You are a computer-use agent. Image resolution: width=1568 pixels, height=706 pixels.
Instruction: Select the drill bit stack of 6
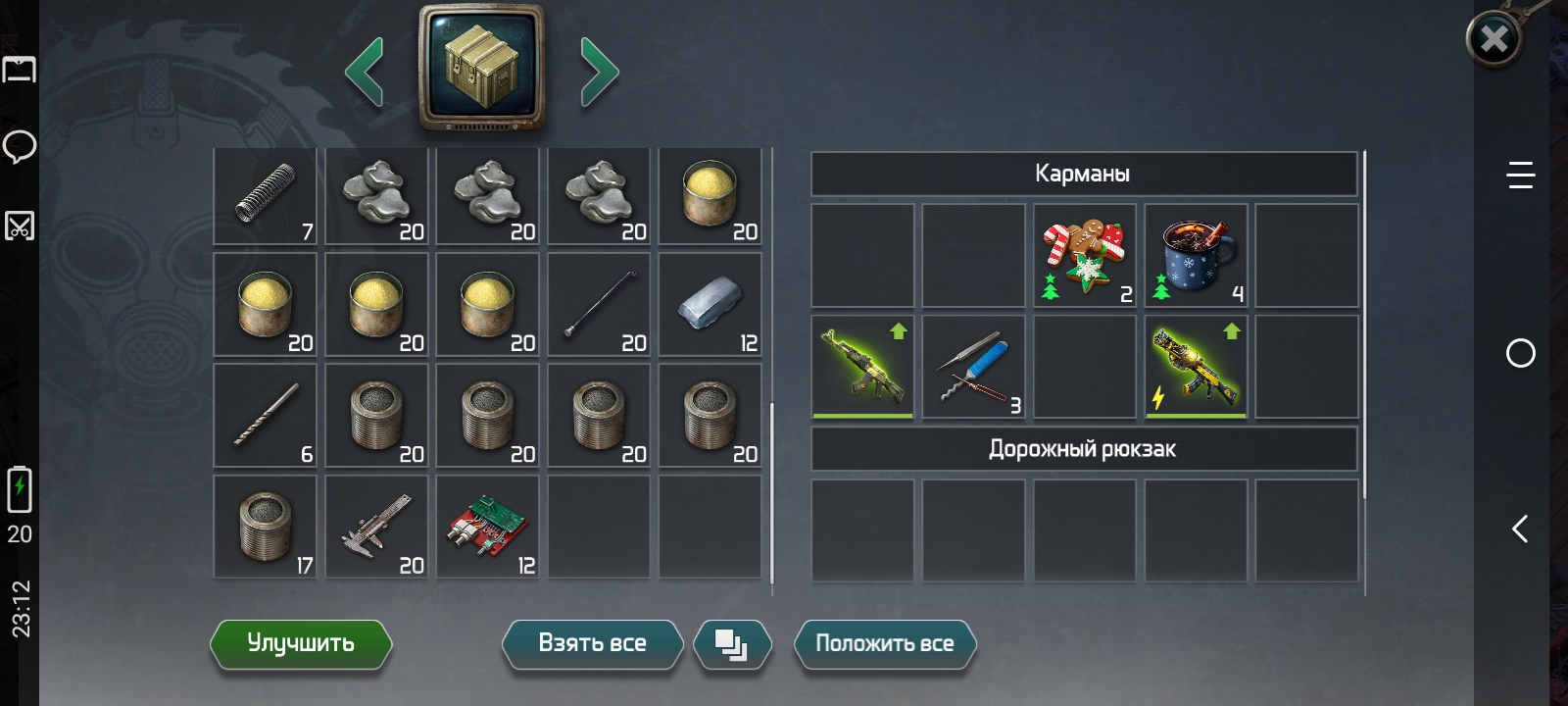click(266, 416)
